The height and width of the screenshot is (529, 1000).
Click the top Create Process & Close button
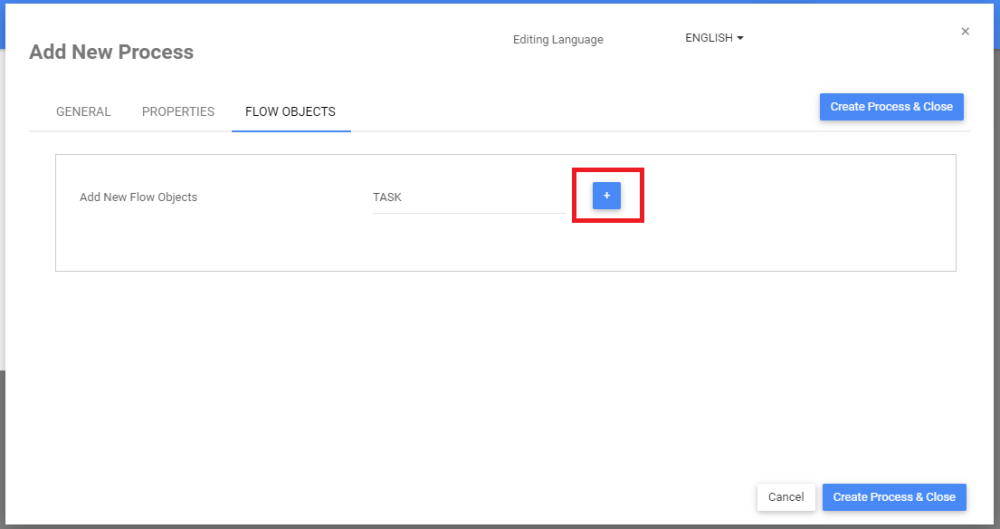[x=891, y=107]
